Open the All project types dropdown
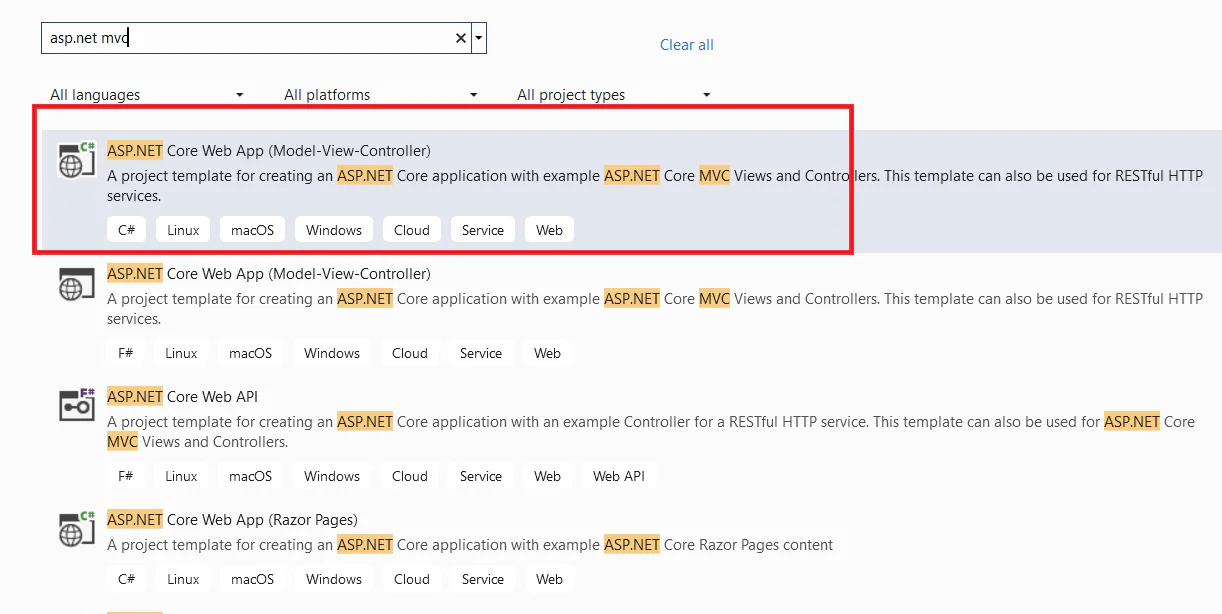1222x614 pixels. click(x=614, y=94)
